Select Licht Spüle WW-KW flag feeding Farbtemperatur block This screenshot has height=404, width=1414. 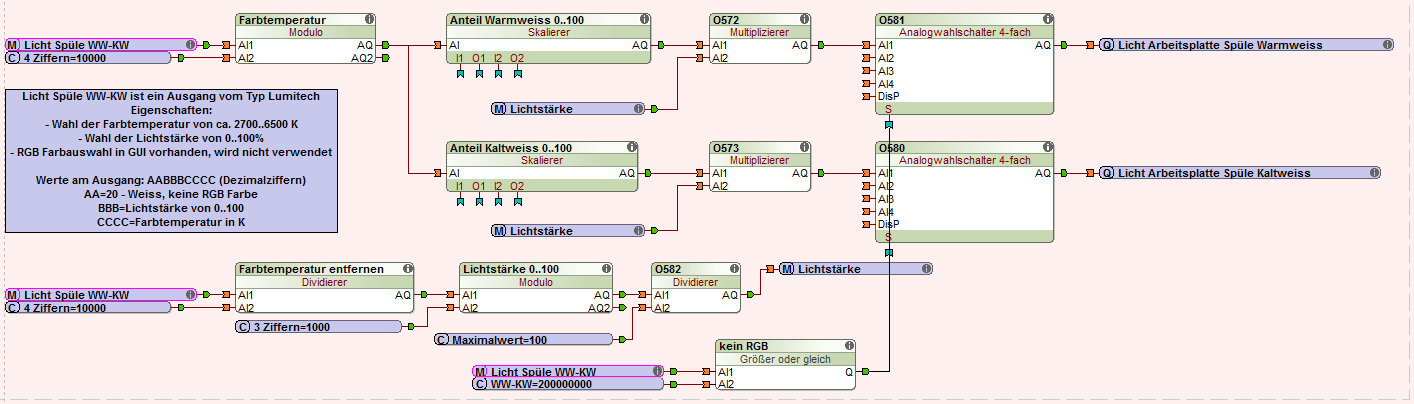click(100, 45)
